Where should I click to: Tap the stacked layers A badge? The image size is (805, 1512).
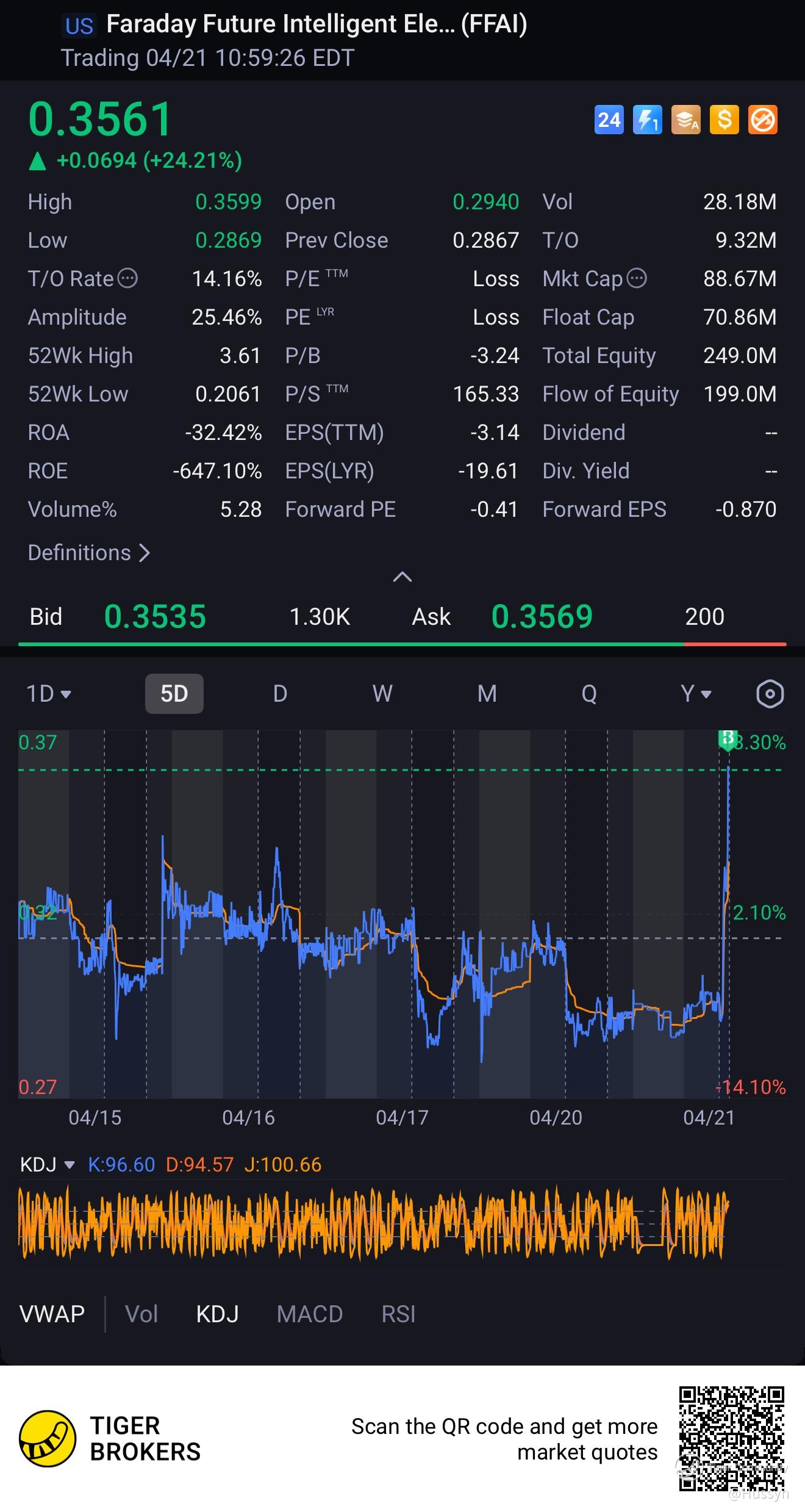685,120
